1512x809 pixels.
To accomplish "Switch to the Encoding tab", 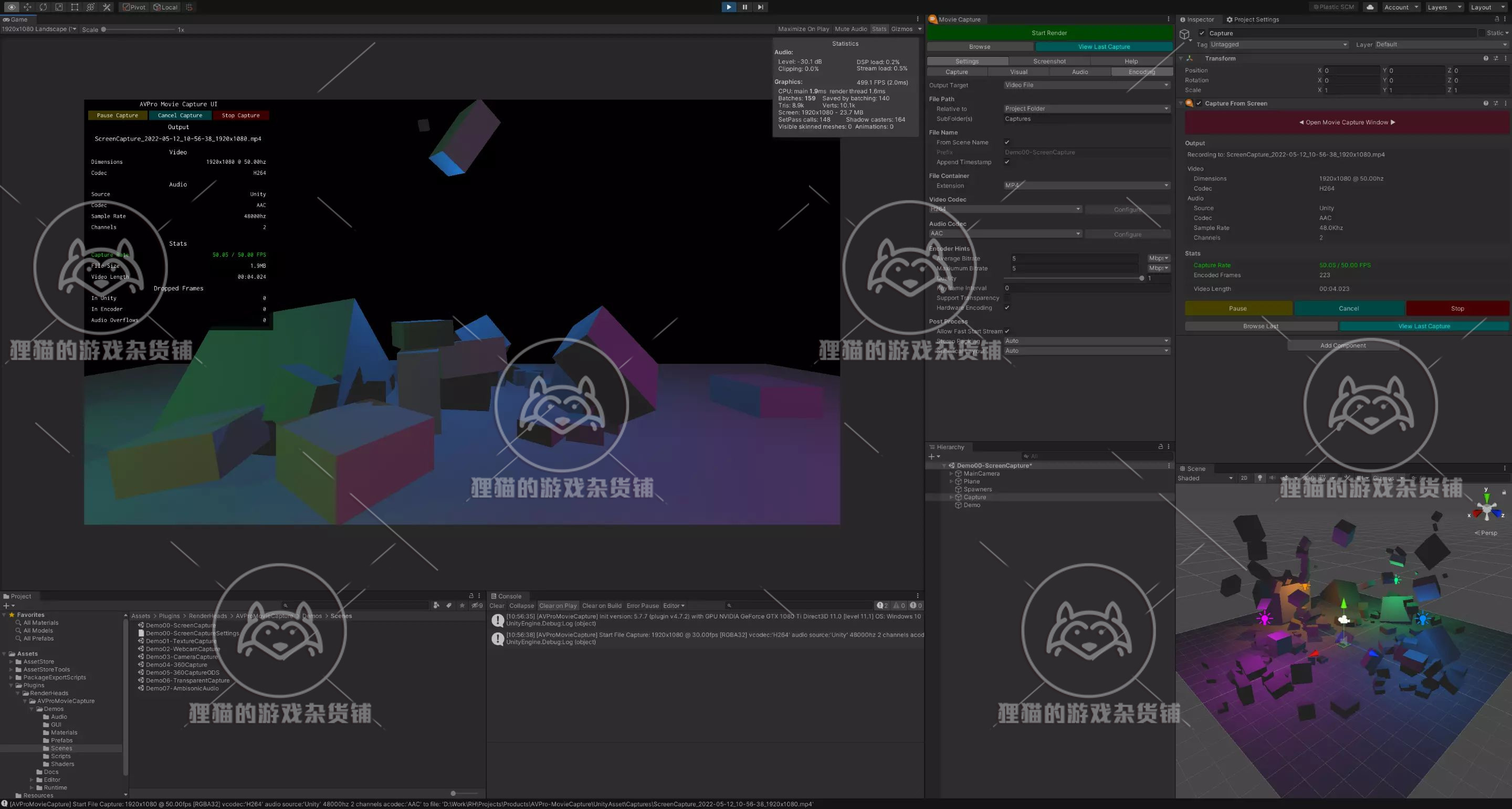I will pyautogui.click(x=1141, y=71).
